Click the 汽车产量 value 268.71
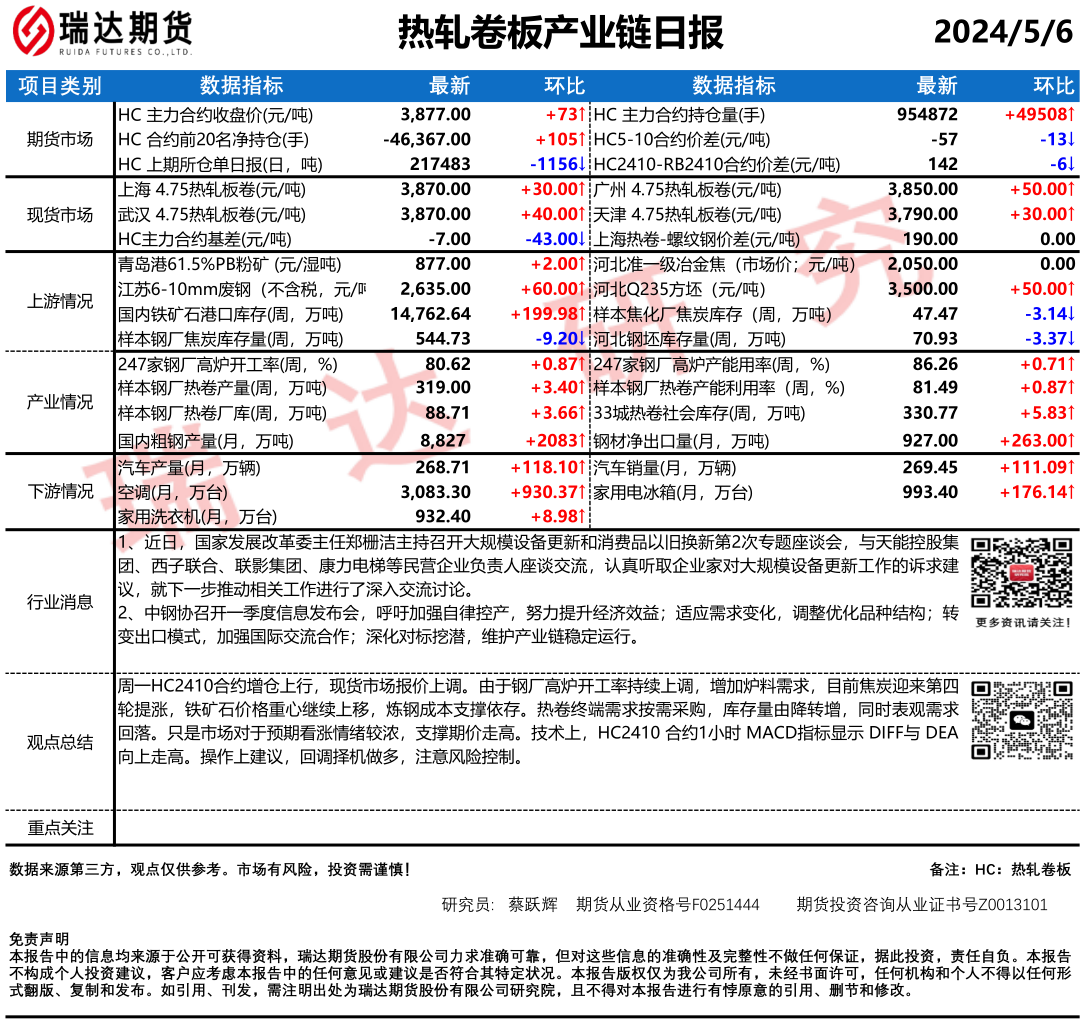Viewport: 1084px width, 1023px height. pyautogui.click(x=443, y=467)
